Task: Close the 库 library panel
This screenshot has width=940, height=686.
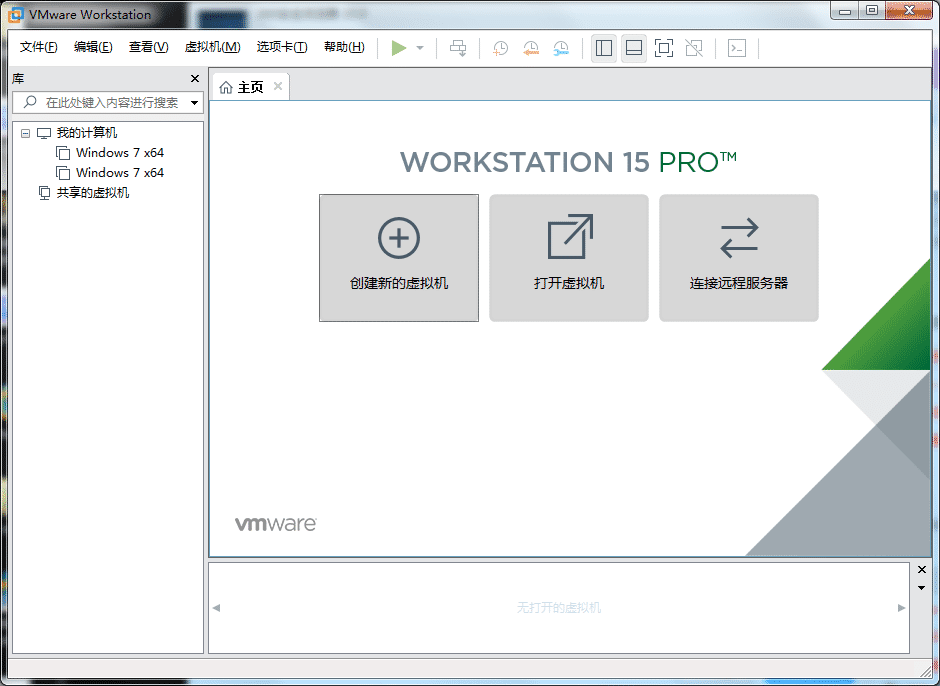Action: click(x=195, y=79)
